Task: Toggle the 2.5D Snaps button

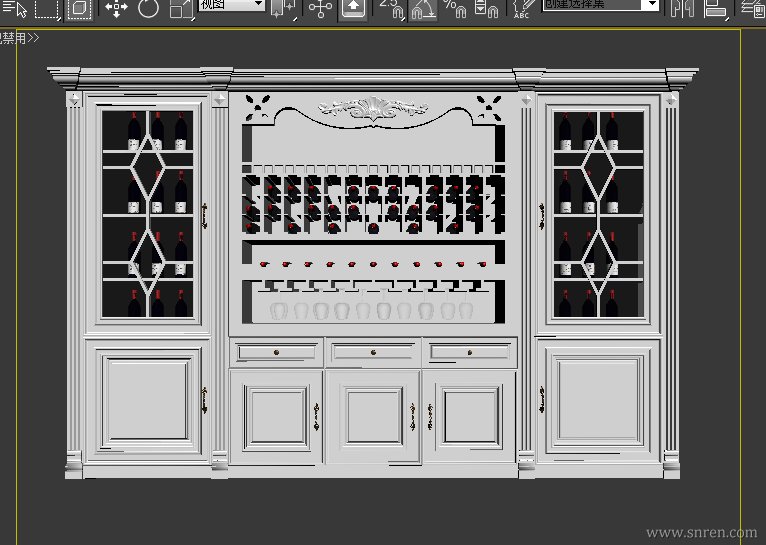Action: pyautogui.click(x=390, y=9)
